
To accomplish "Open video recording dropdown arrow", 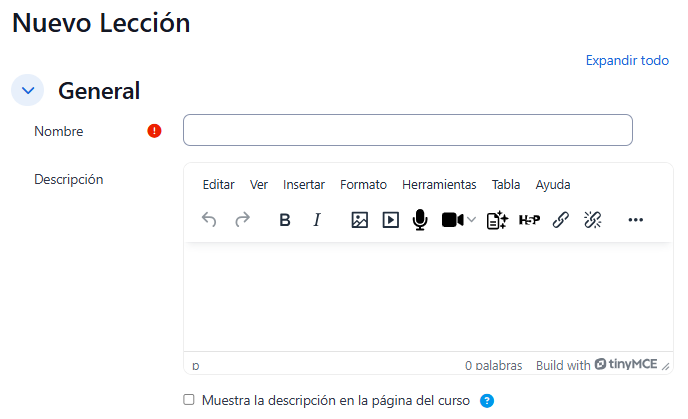I will pos(472,220).
